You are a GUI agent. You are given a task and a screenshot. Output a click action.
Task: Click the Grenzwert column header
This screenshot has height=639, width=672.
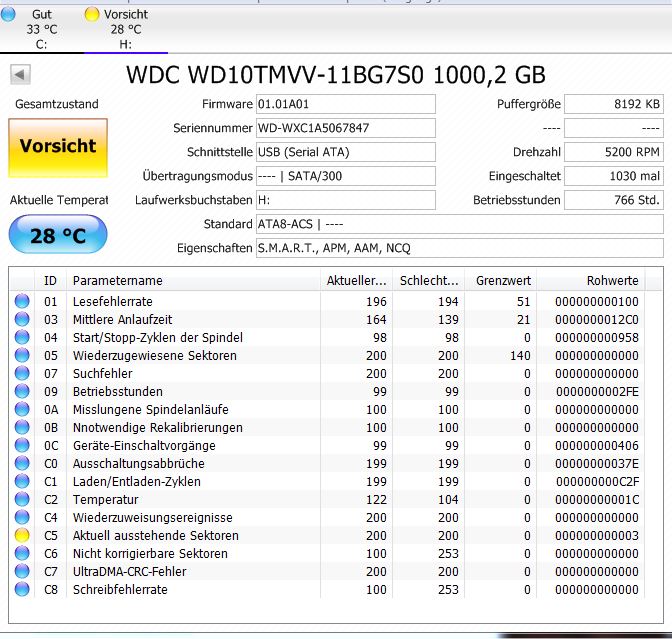(x=501, y=281)
